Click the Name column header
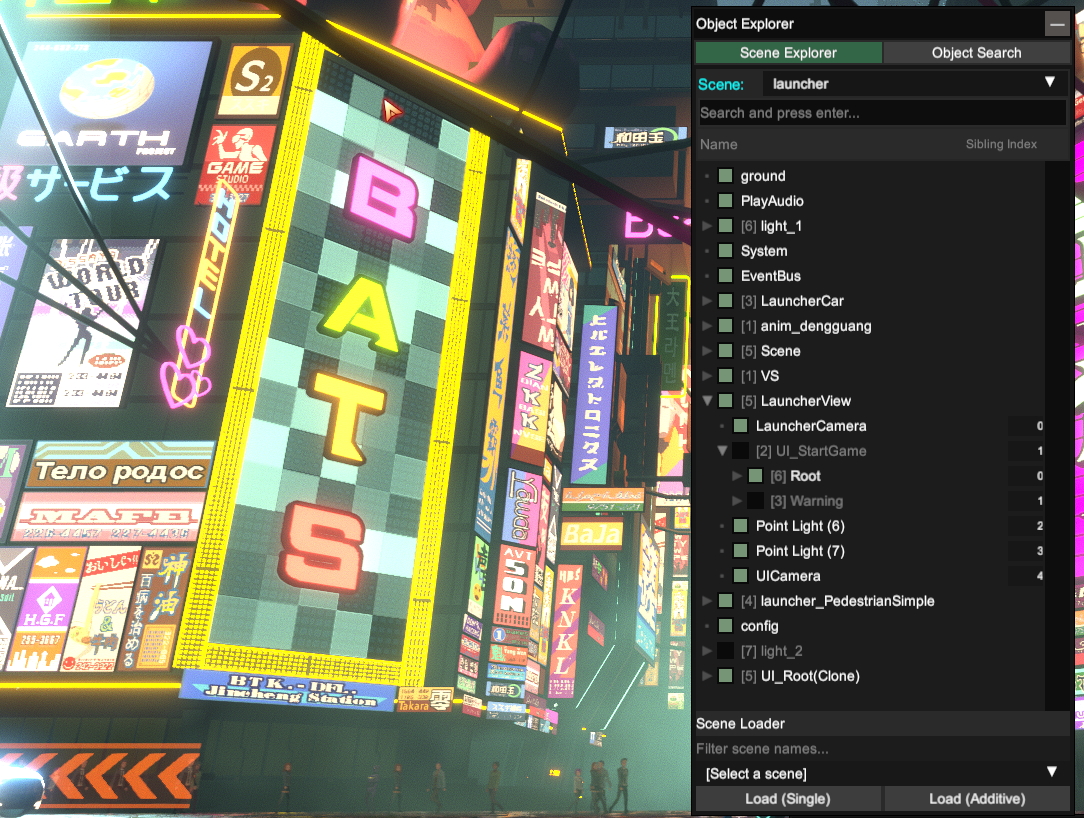 (x=718, y=144)
